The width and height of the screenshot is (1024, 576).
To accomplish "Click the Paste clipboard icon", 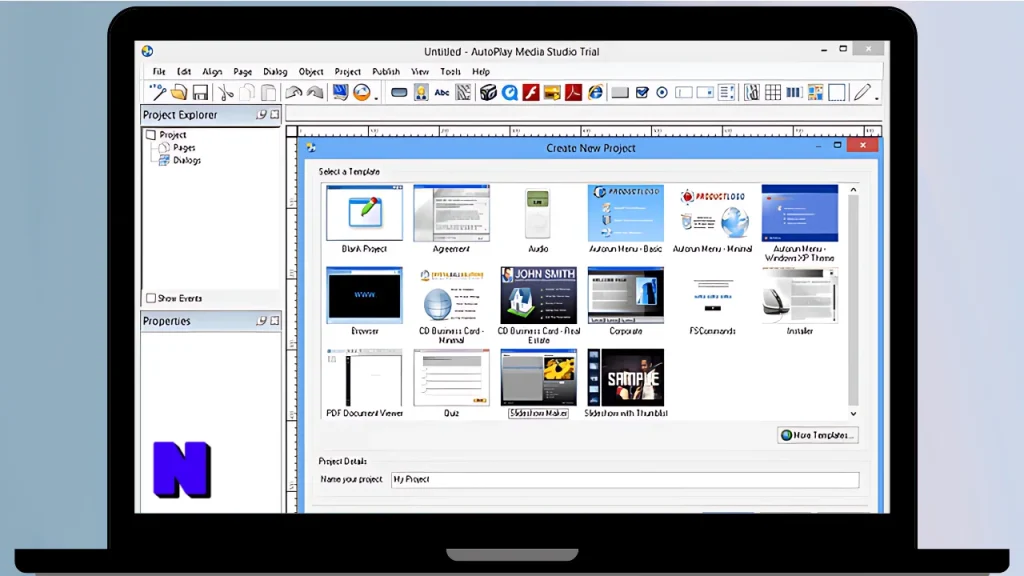I will coord(268,92).
